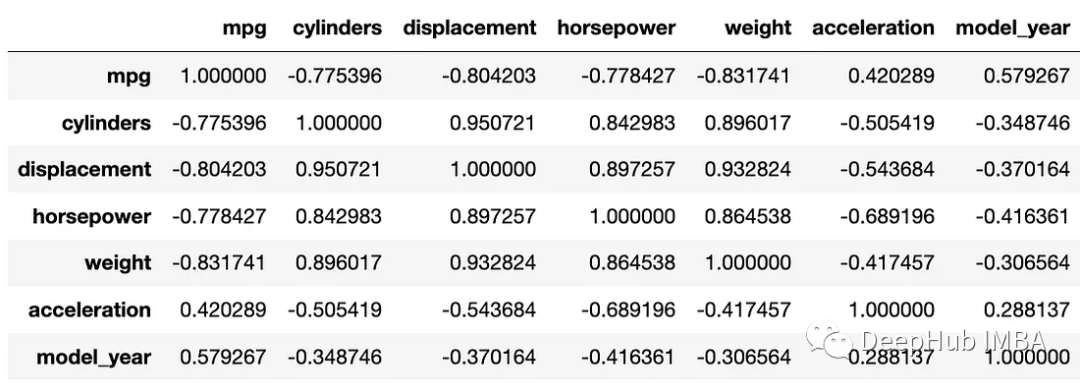
Task: Select the model_year row label
Action: point(94,358)
